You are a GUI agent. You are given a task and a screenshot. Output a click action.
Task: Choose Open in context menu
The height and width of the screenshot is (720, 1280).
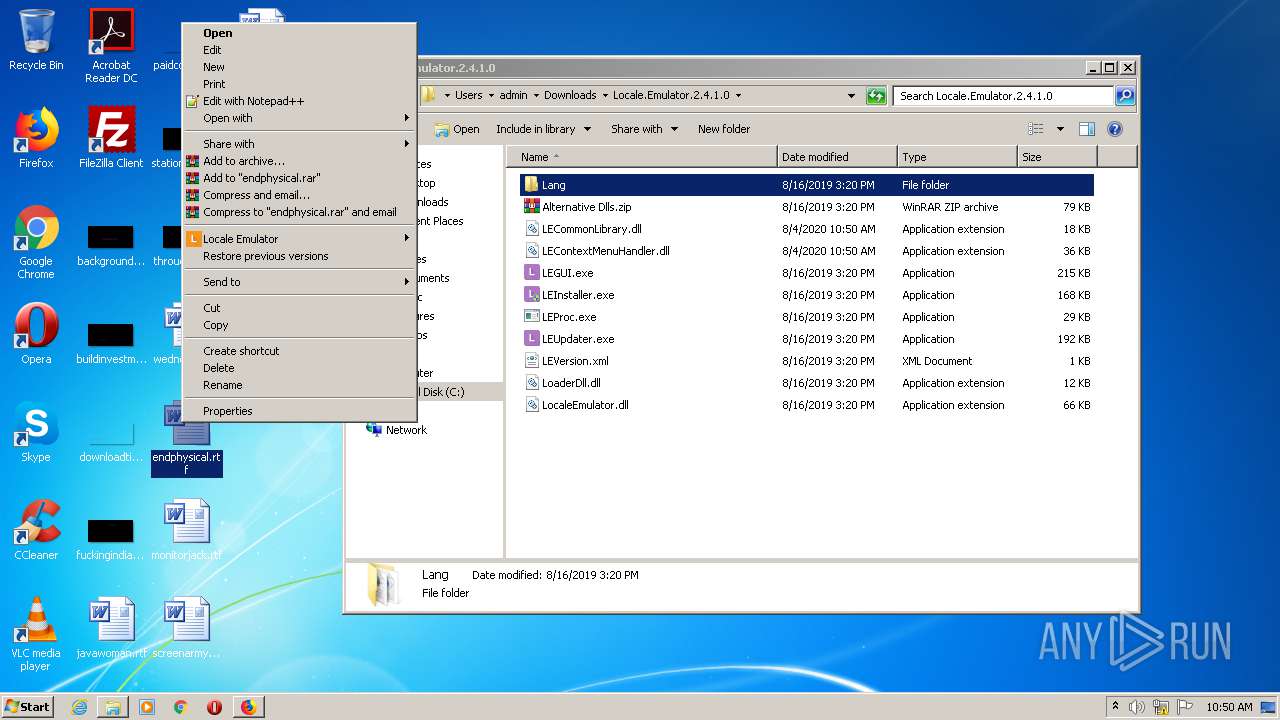click(x=299, y=33)
